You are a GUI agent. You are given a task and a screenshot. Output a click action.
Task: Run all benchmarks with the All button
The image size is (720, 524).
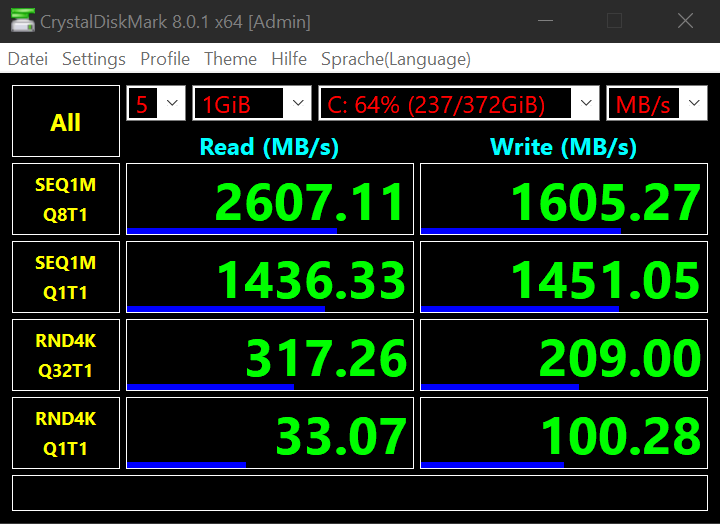[66, 121]
